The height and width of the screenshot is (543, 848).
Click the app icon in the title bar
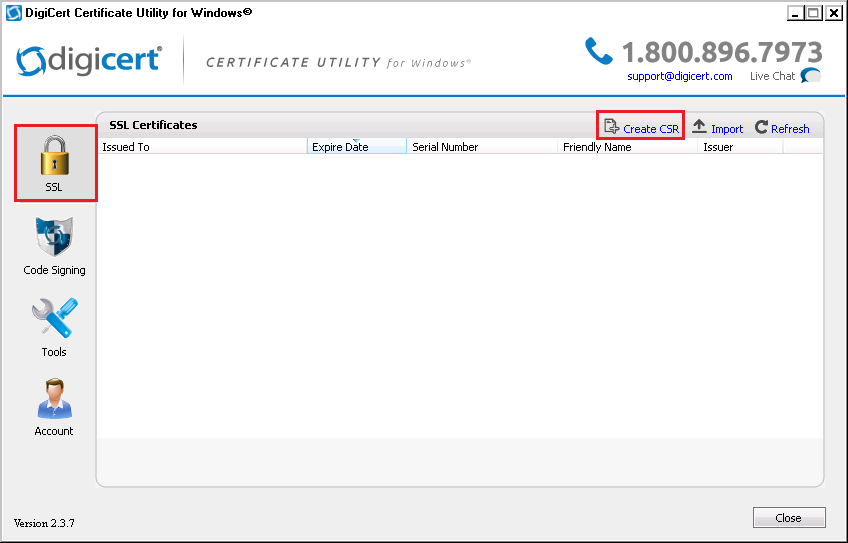click(x=14, y=13)
